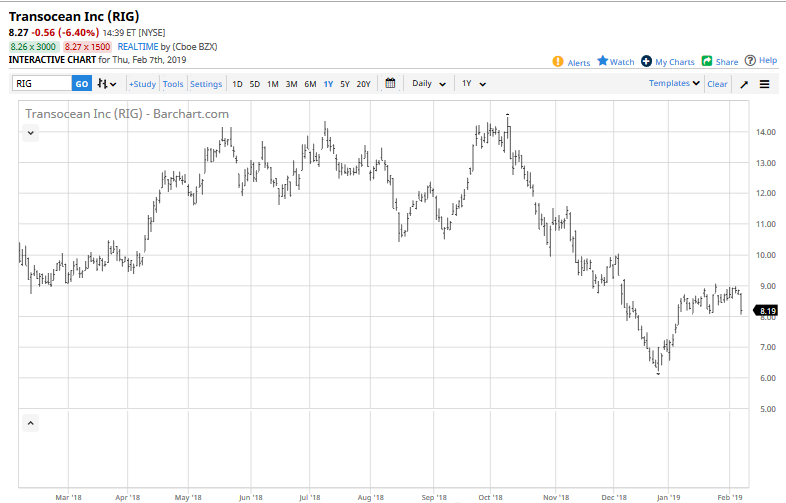Click the Alerts exclamation icon
786x503 pixels.
pos(558,62)
